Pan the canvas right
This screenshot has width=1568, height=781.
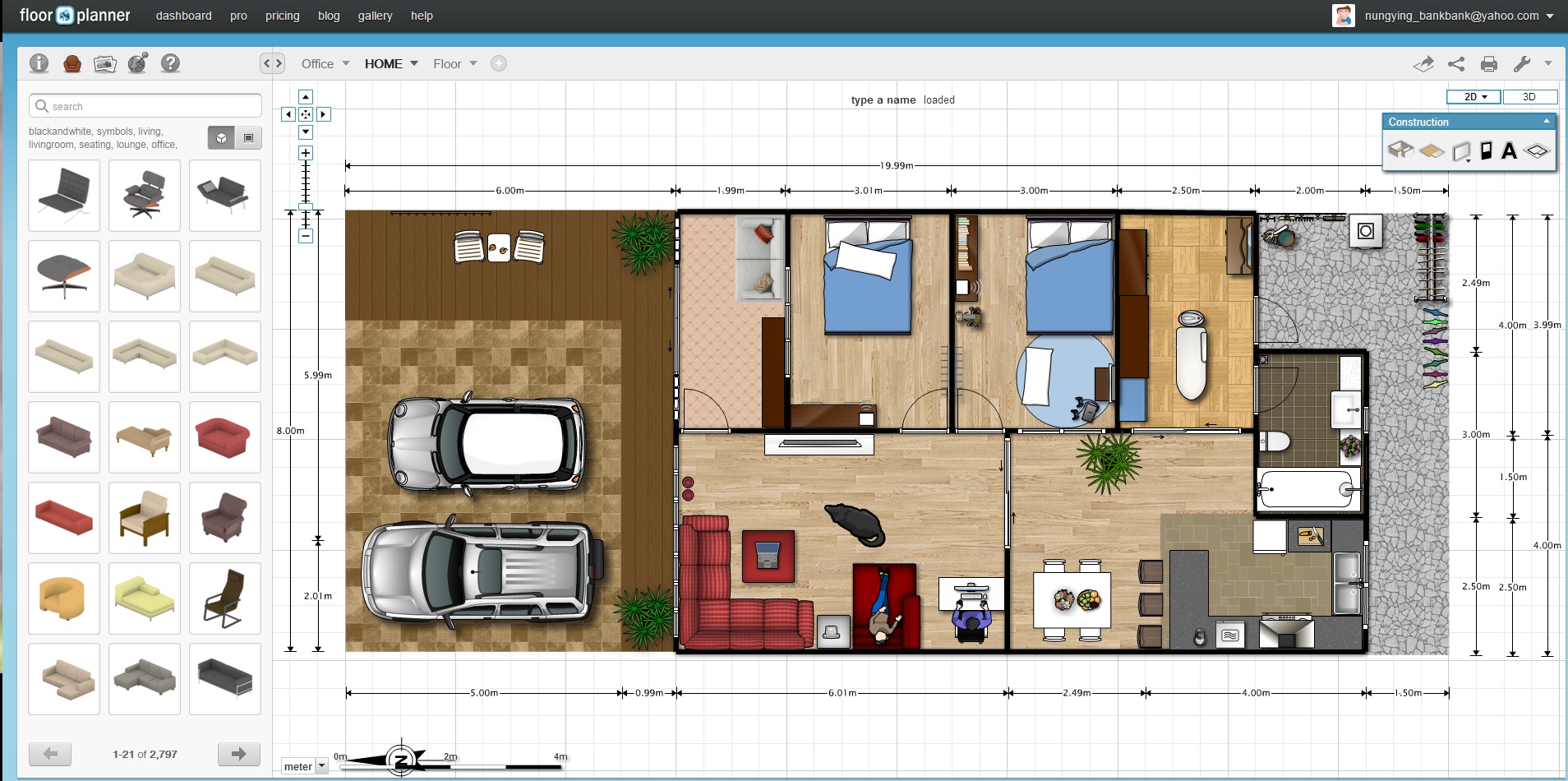click(324, 114)
